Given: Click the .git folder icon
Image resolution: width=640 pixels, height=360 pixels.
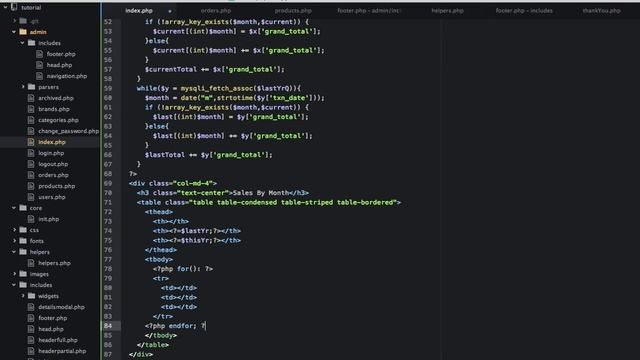Looking at the screenshot, I should [23, 21].
